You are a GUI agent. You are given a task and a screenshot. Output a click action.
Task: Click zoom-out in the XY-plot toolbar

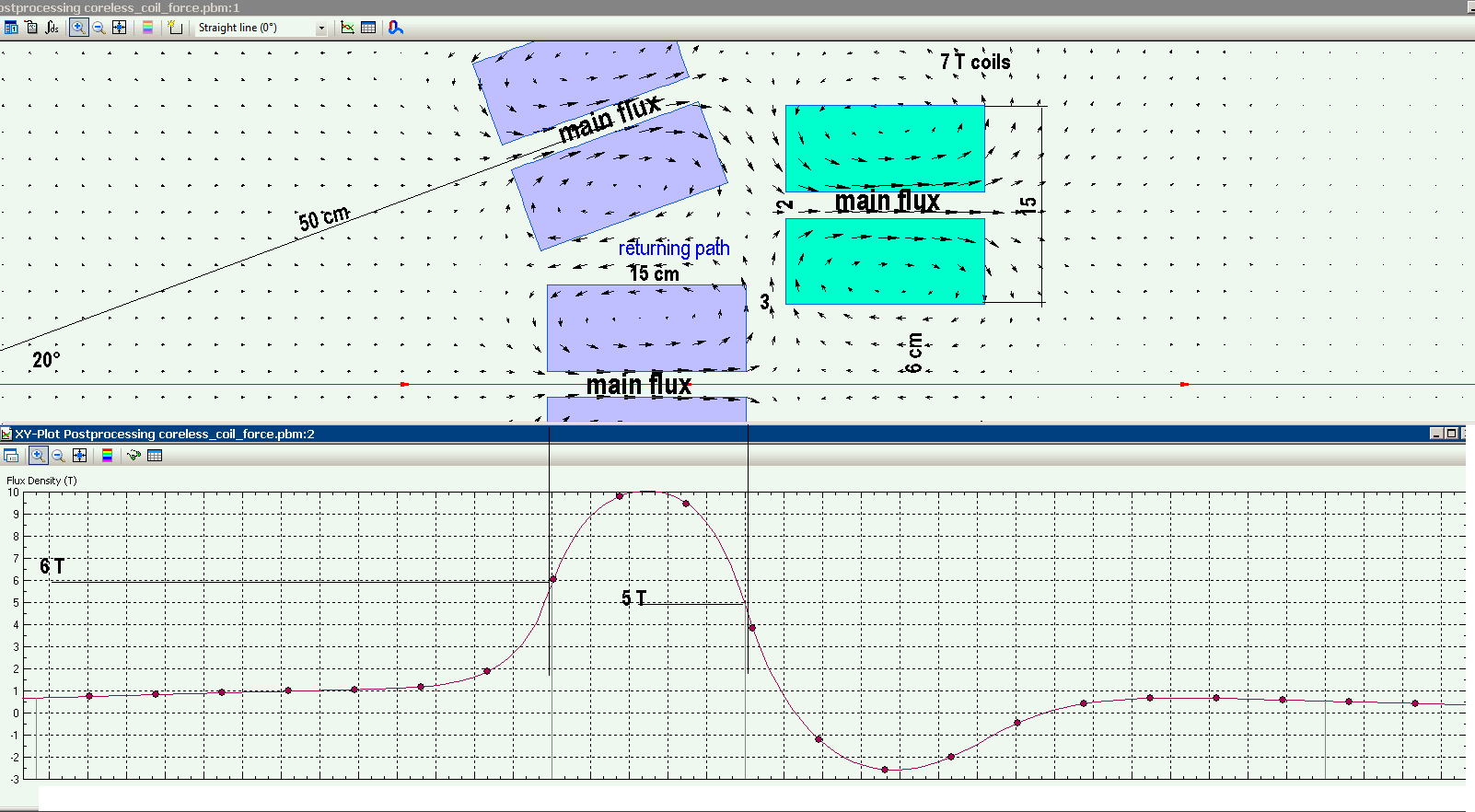point(58,456)
